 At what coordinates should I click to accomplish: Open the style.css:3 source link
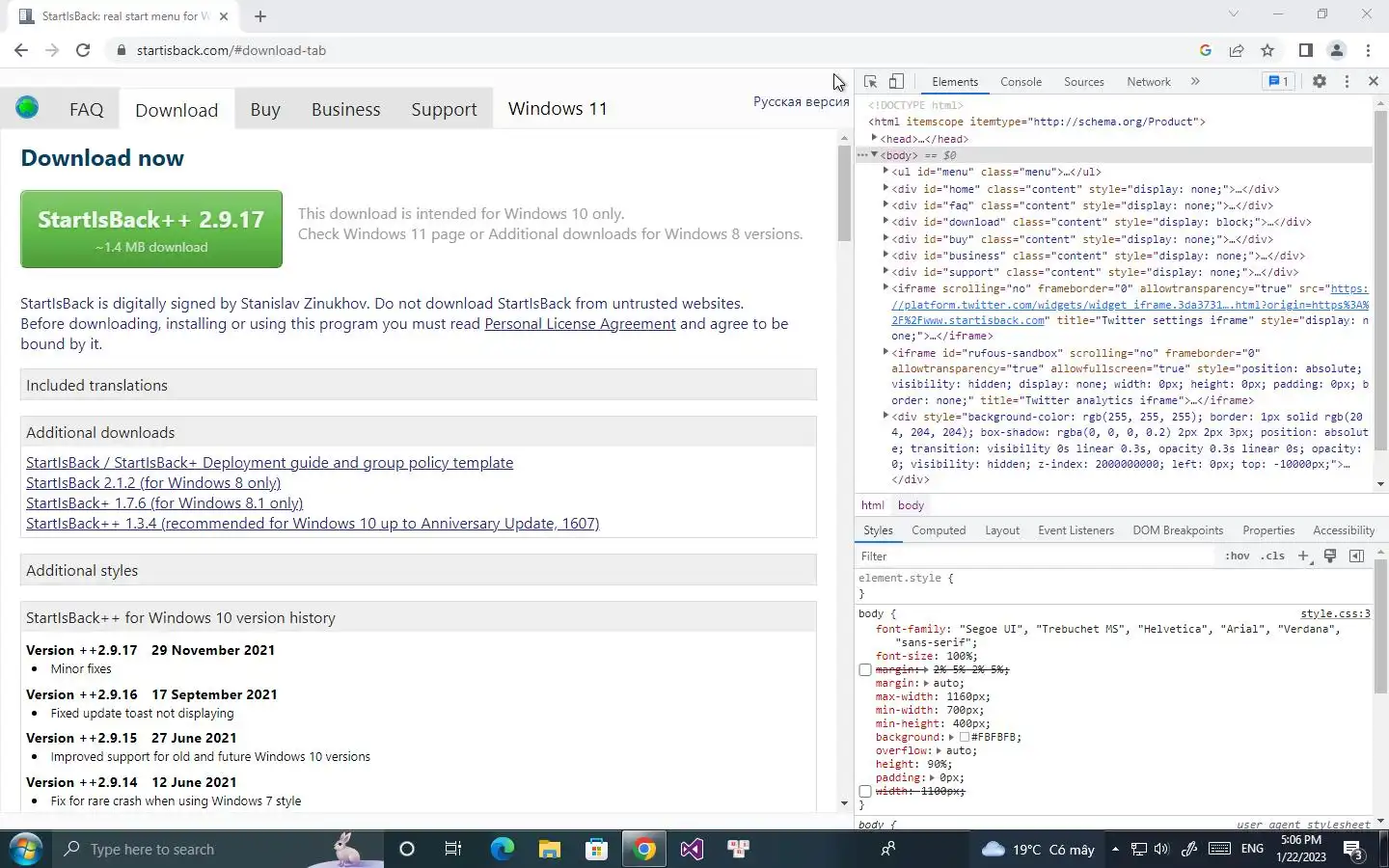(1335, 613)
